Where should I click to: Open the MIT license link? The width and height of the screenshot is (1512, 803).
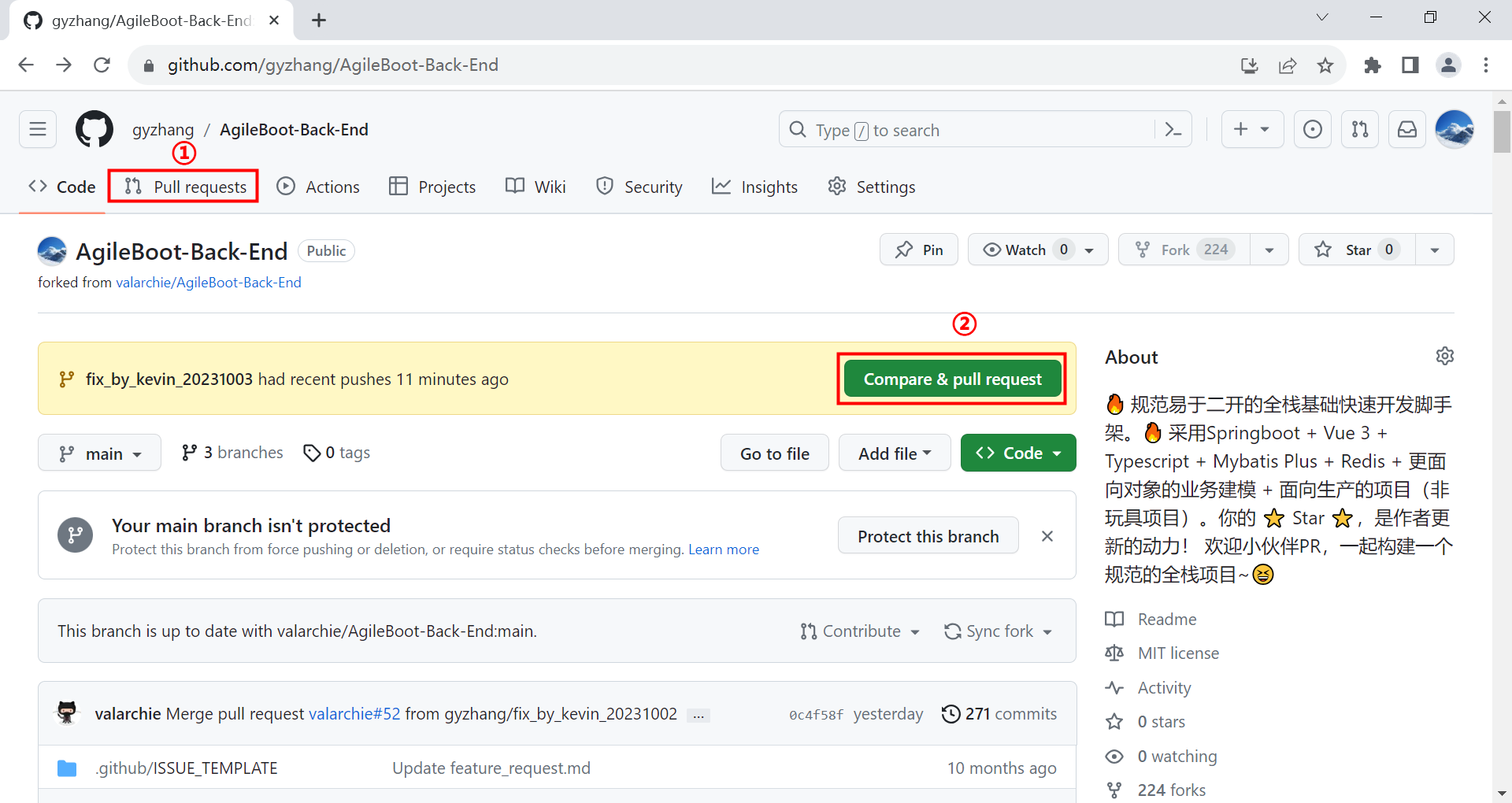(x=1162, y=653)
